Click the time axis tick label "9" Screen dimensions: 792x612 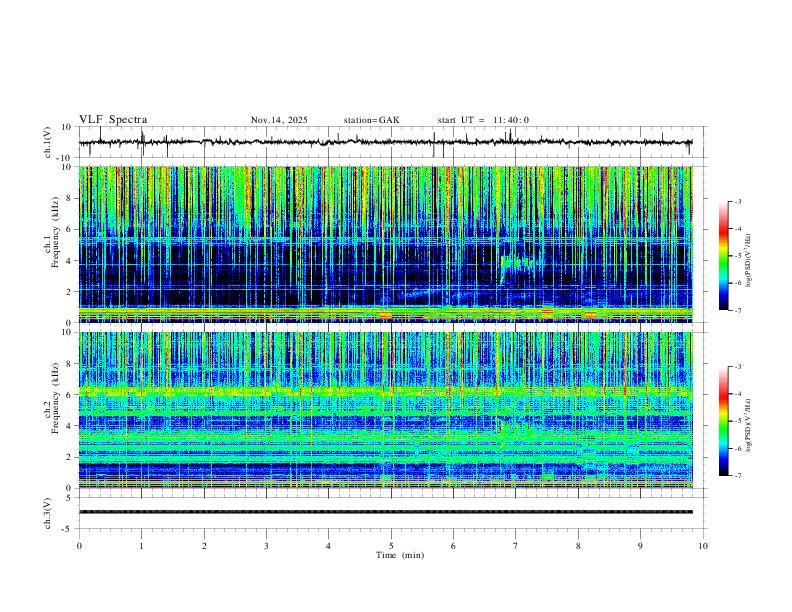click(640, 546)
